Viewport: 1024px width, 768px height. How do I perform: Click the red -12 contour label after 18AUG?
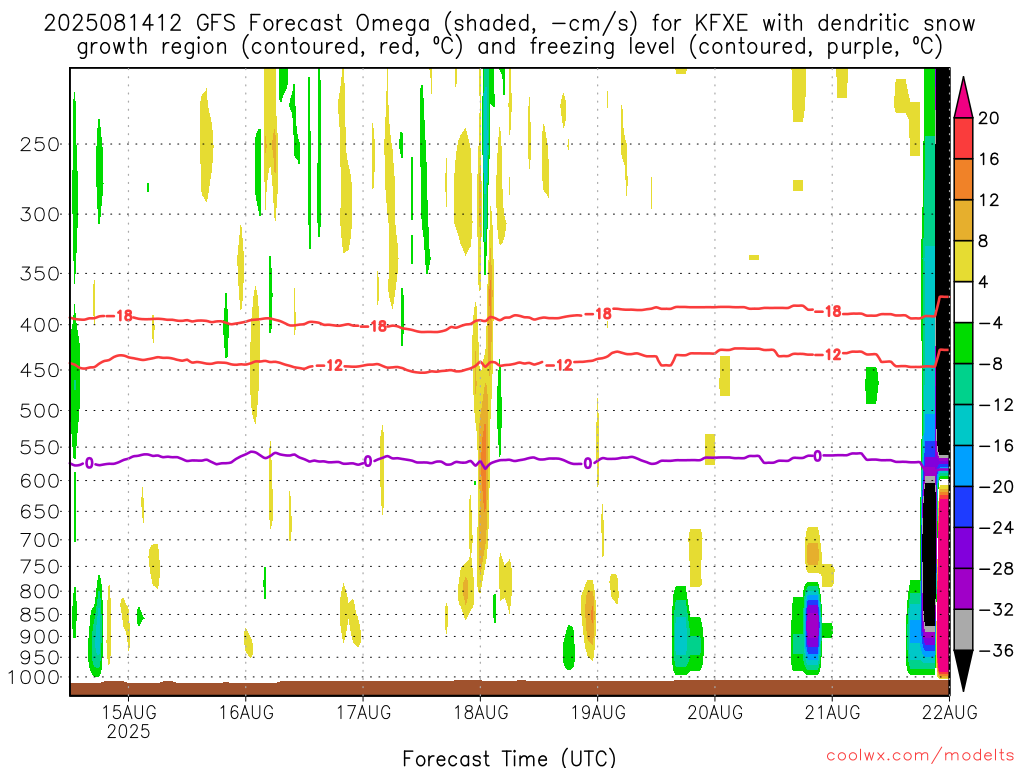click(x=559, y=365)
